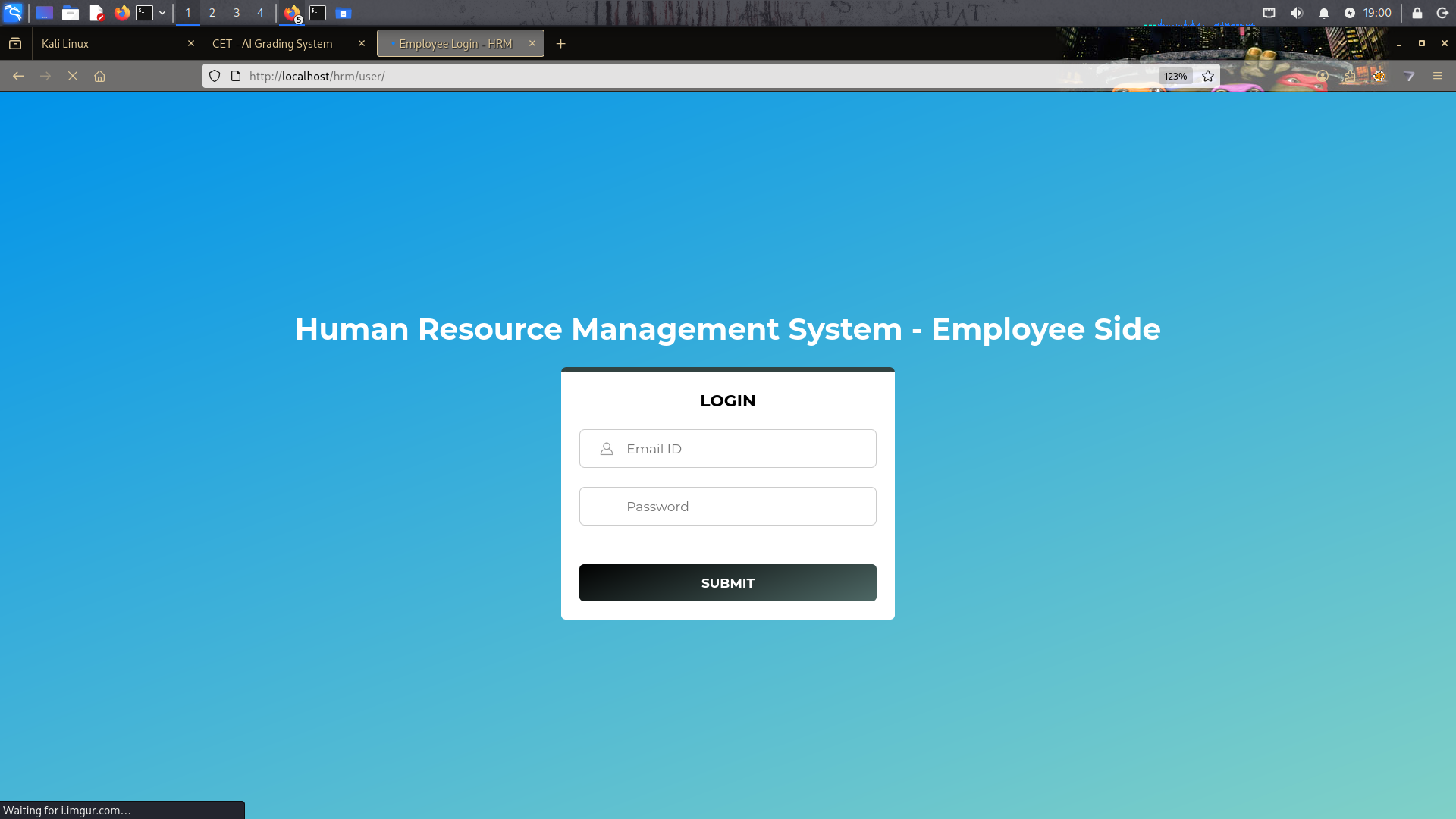1456x819 pixels.
Task: Select Employee Login - HRM tab
Action: coord(455,44)
